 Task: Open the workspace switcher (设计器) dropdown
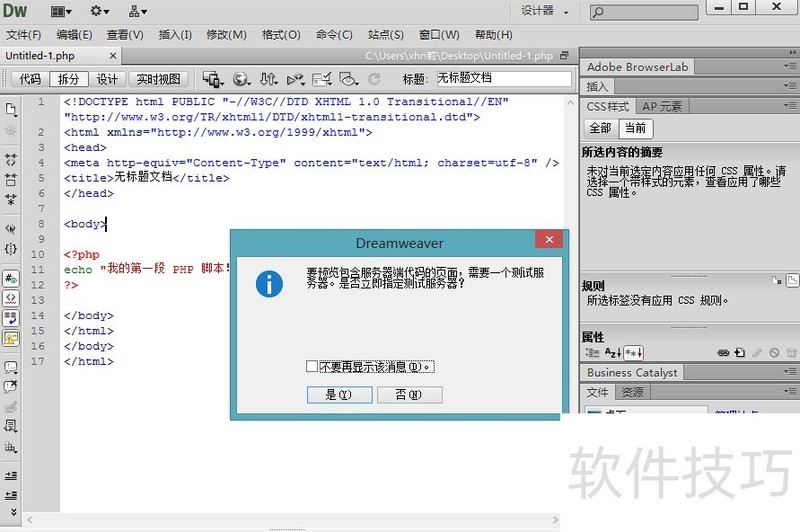(x=545, y=11)
